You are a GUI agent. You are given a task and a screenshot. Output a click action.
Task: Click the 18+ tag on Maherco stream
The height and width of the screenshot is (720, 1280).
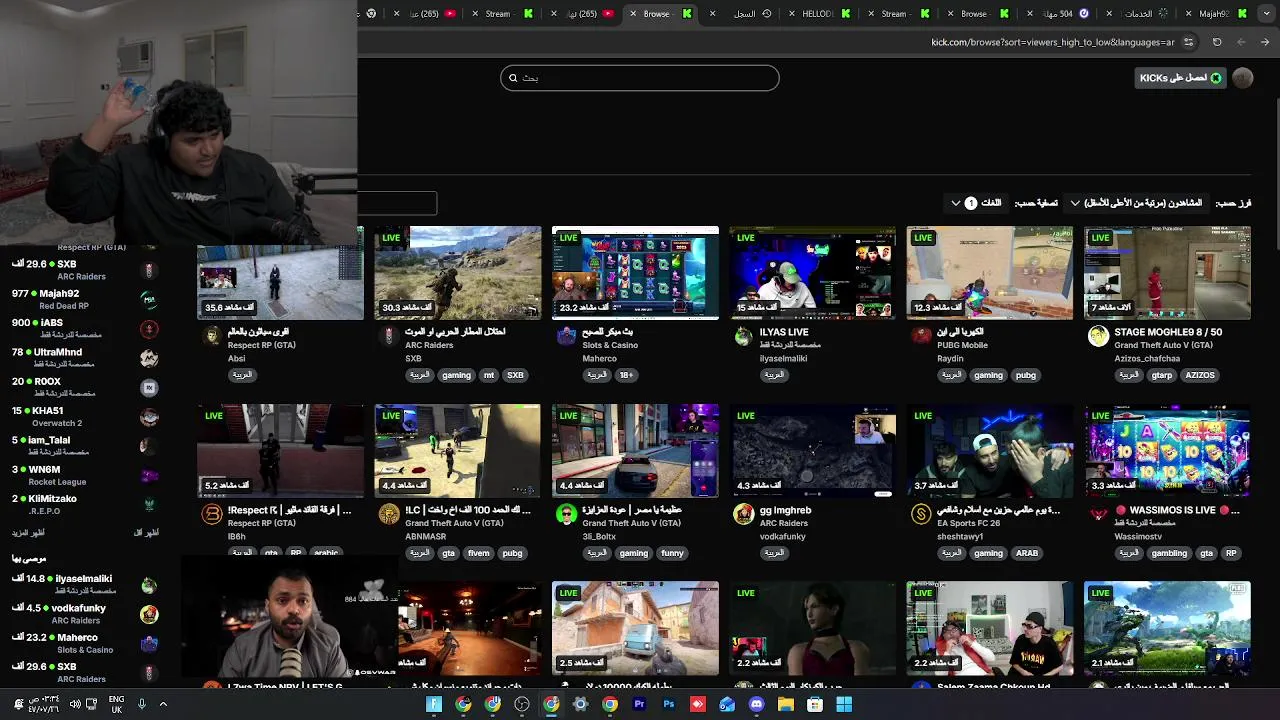[626, 375]
